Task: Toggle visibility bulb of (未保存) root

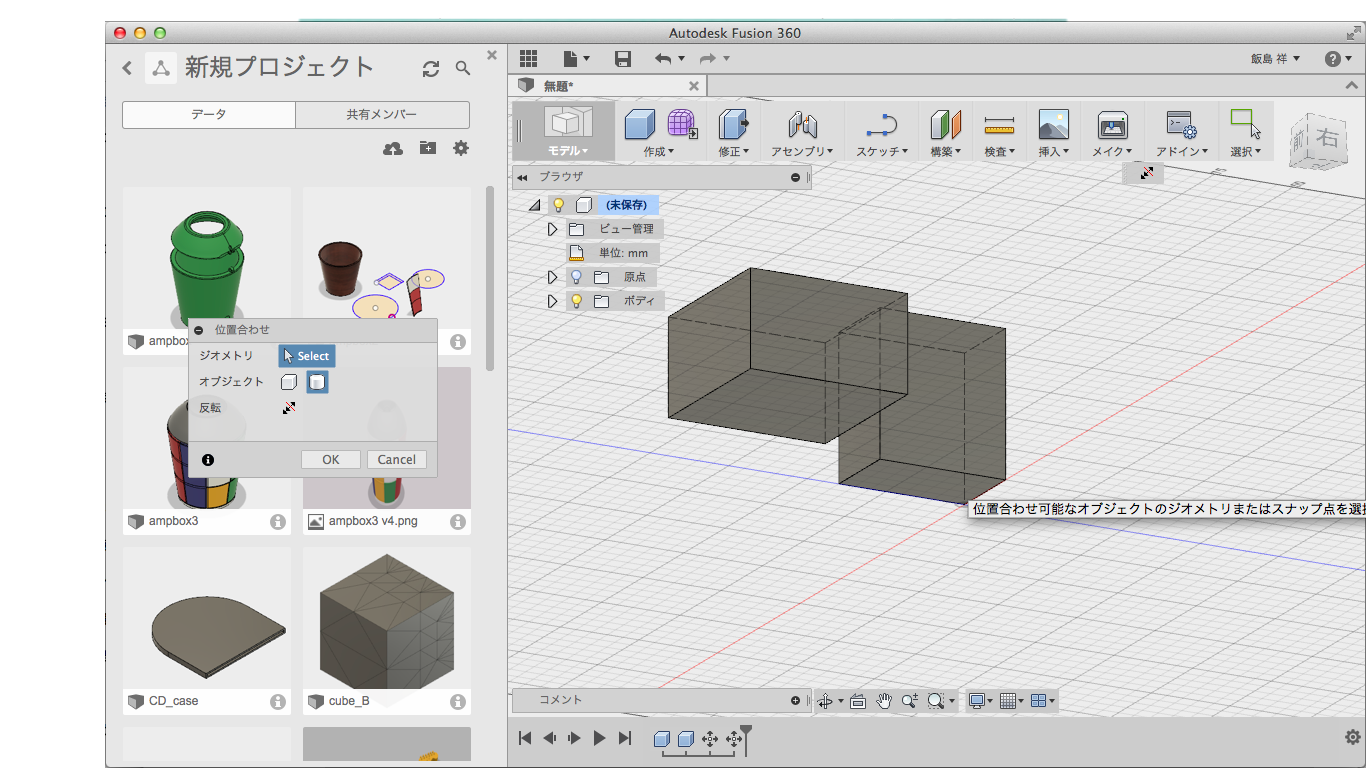Action: [559, 205]
